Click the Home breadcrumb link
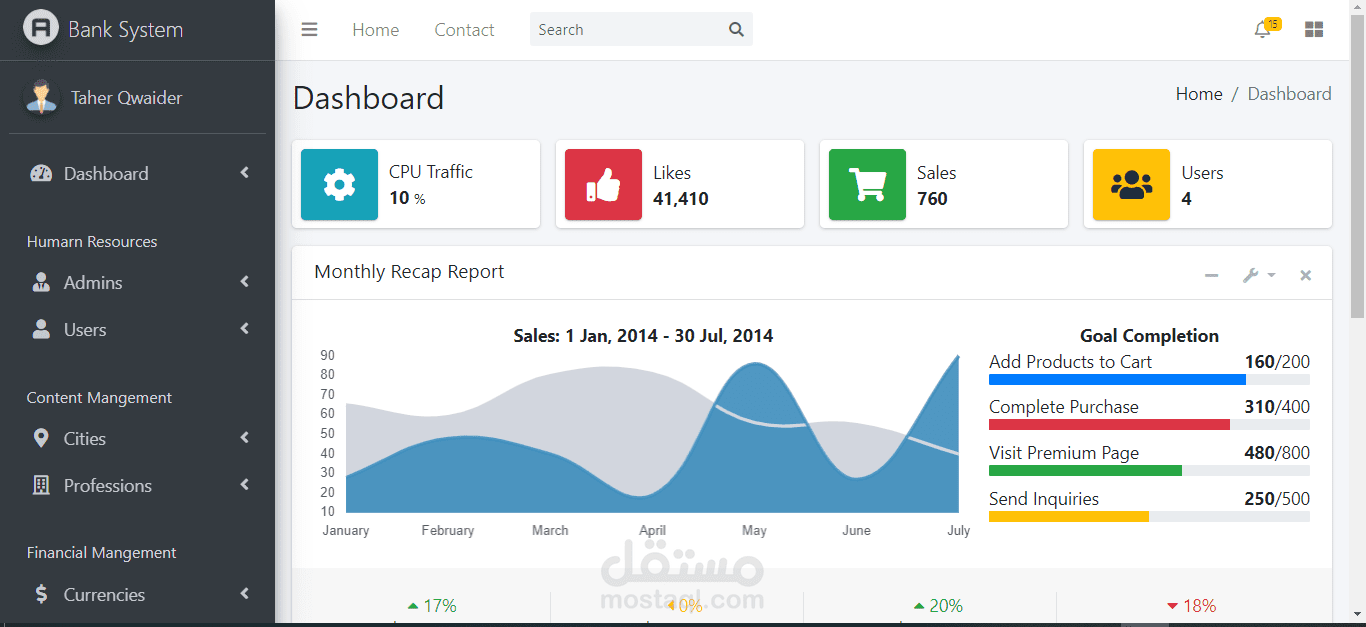Screen dimensions: 1366x627 [1199, 93]
